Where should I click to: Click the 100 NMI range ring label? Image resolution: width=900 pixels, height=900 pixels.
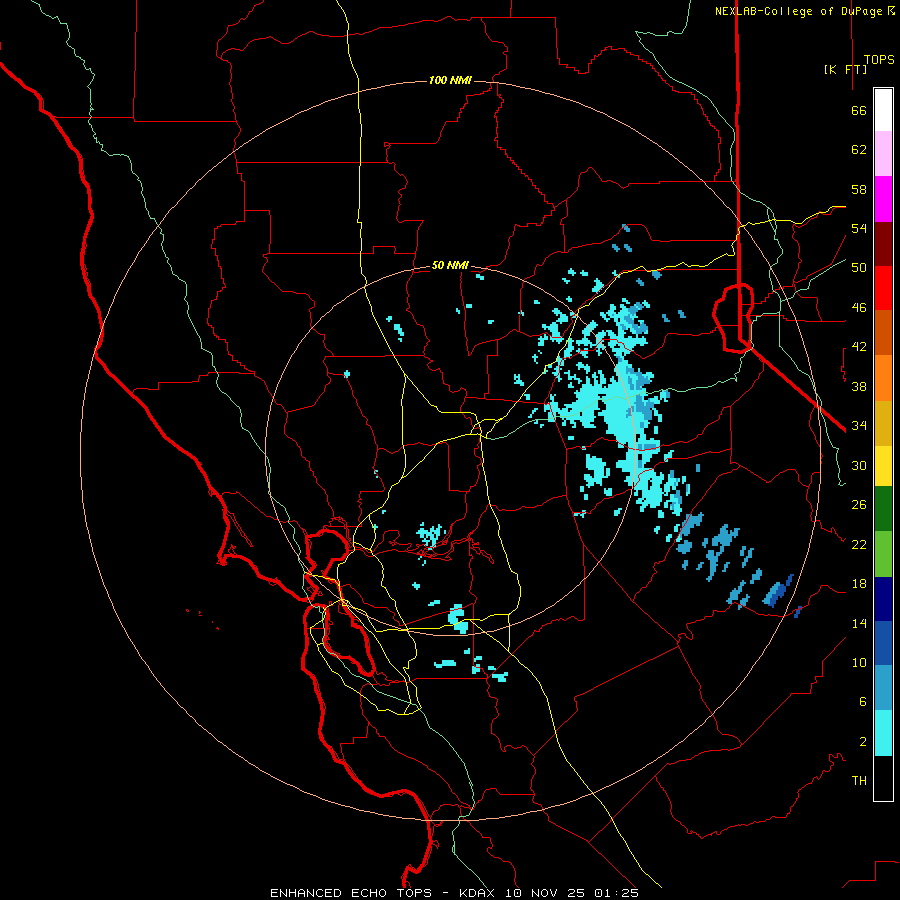tap(450, 80)
